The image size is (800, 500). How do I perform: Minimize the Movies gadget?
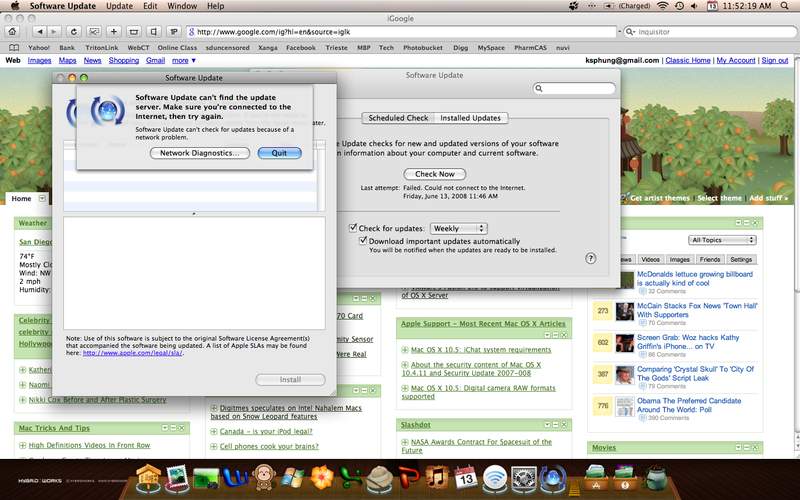[746, 447]
